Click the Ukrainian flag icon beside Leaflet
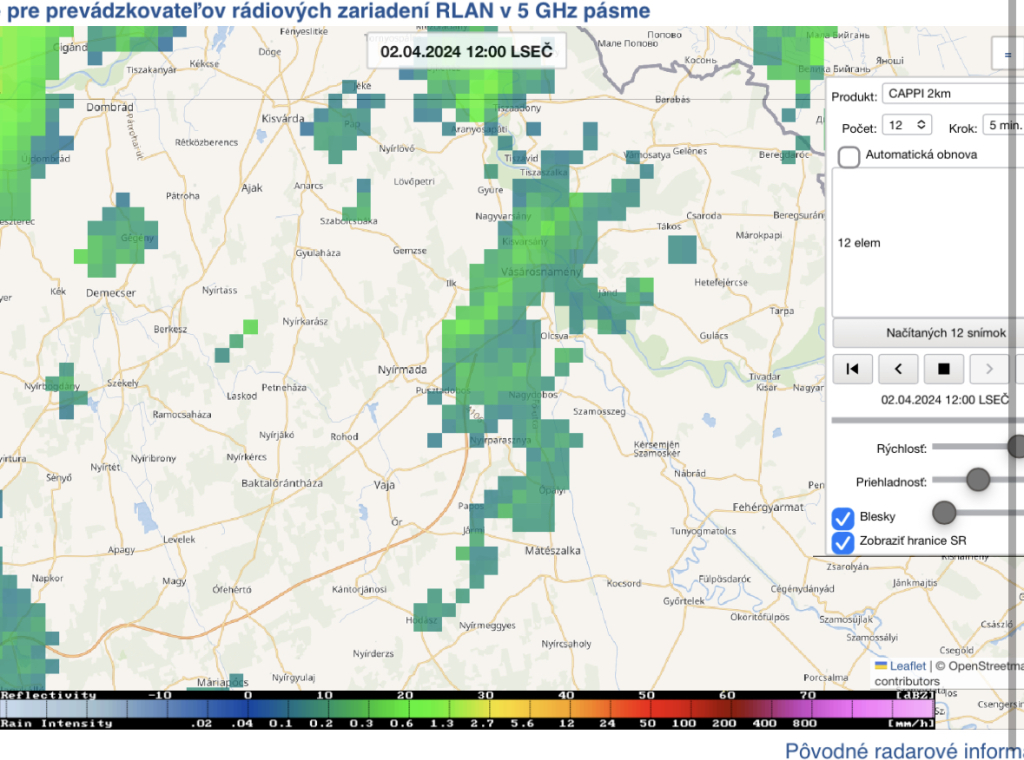 tap(881, 666)
